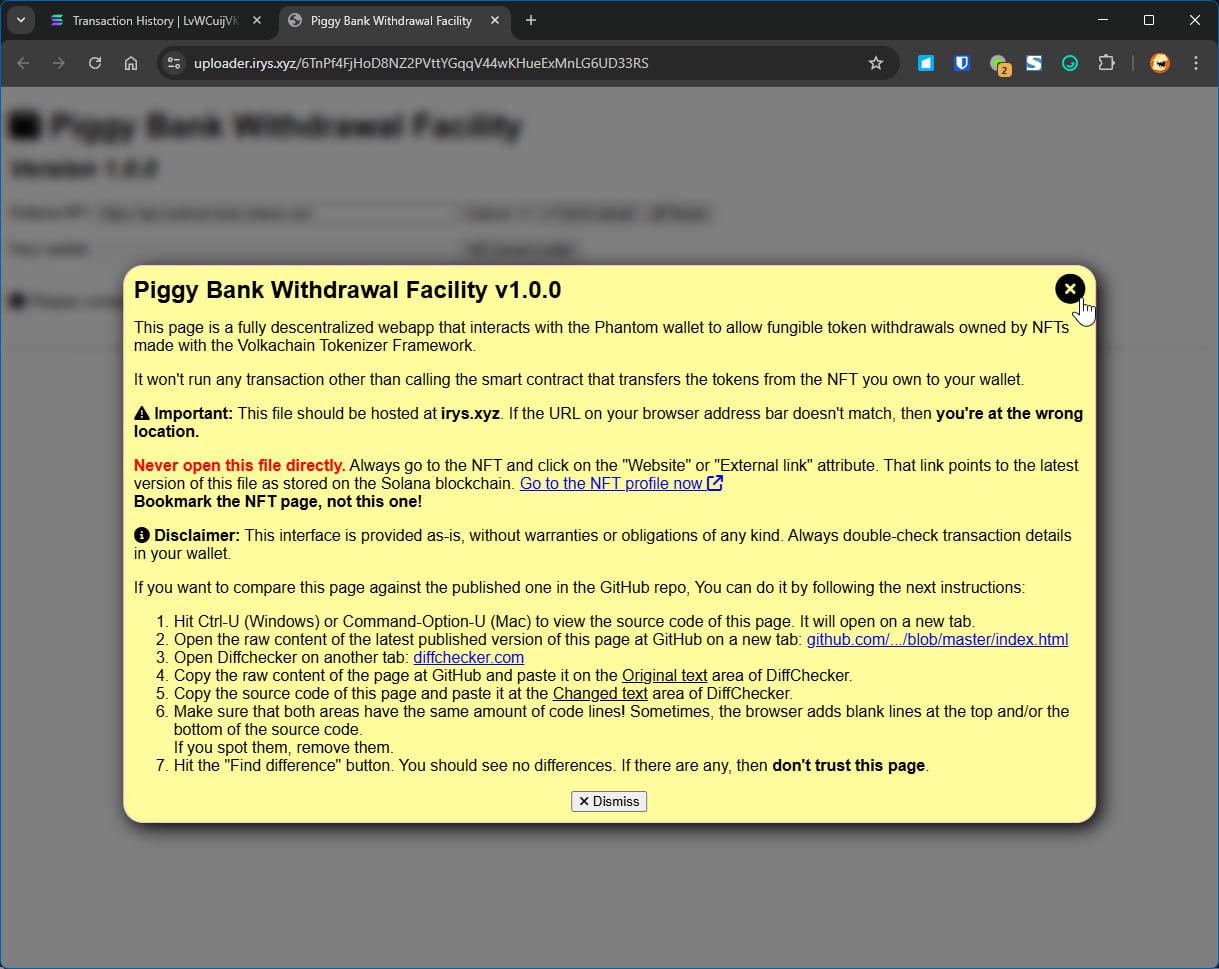Close the Piggy Bank Withdrawal Facility tab

494,20
